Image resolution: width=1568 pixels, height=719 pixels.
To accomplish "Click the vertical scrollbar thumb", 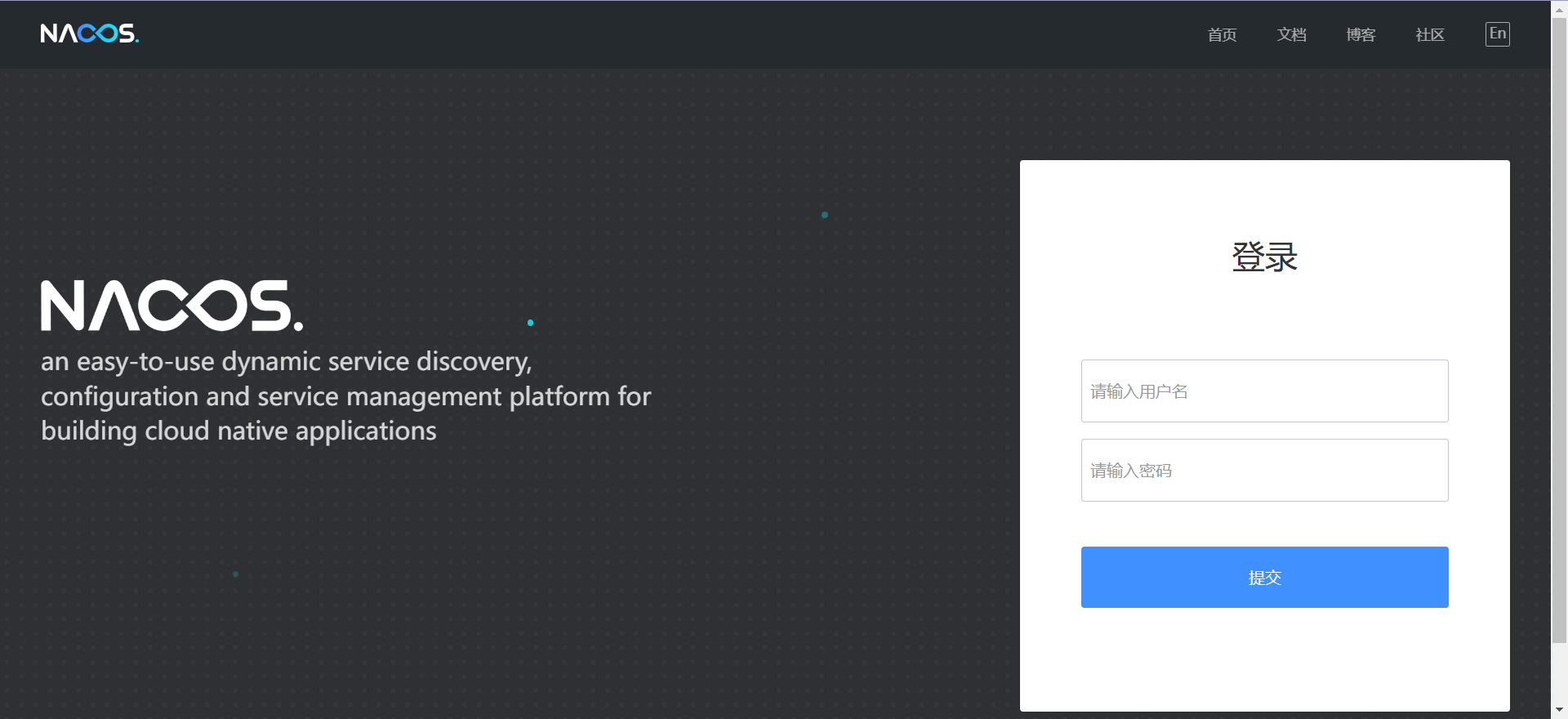I will [1559, 330].
